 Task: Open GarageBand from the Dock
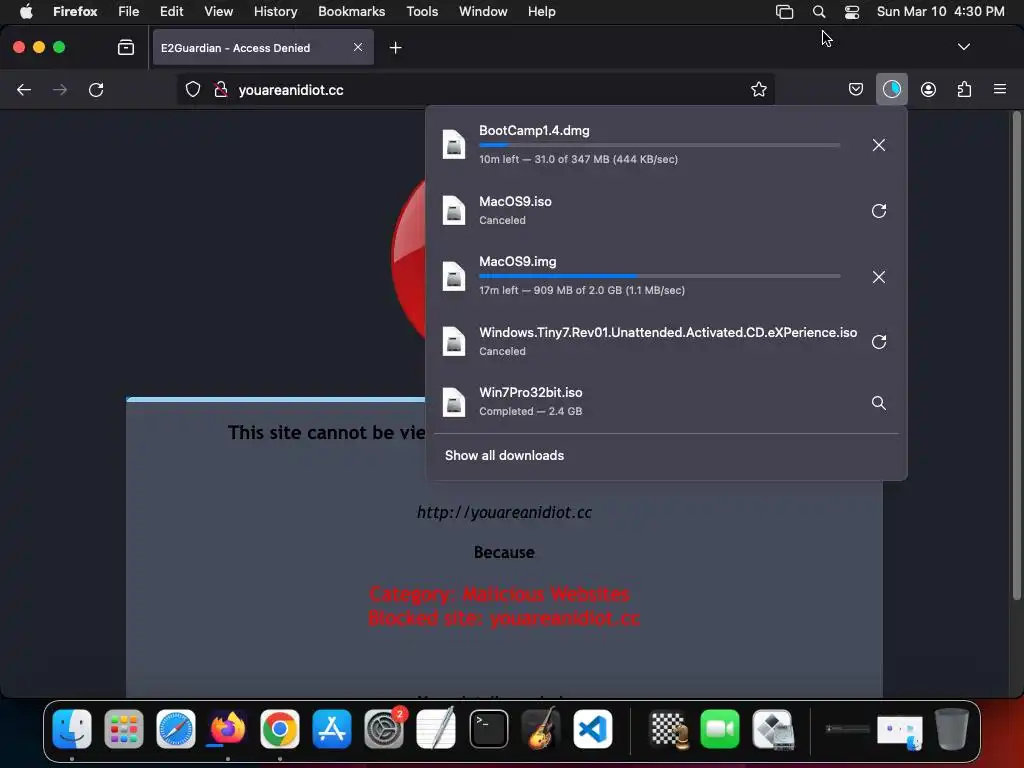[541, 729]
